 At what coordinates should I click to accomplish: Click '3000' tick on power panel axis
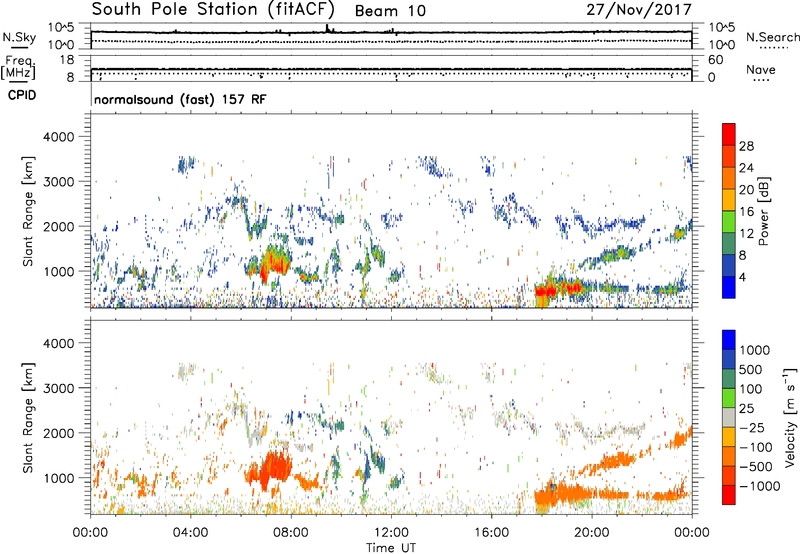tap(59, 182)
